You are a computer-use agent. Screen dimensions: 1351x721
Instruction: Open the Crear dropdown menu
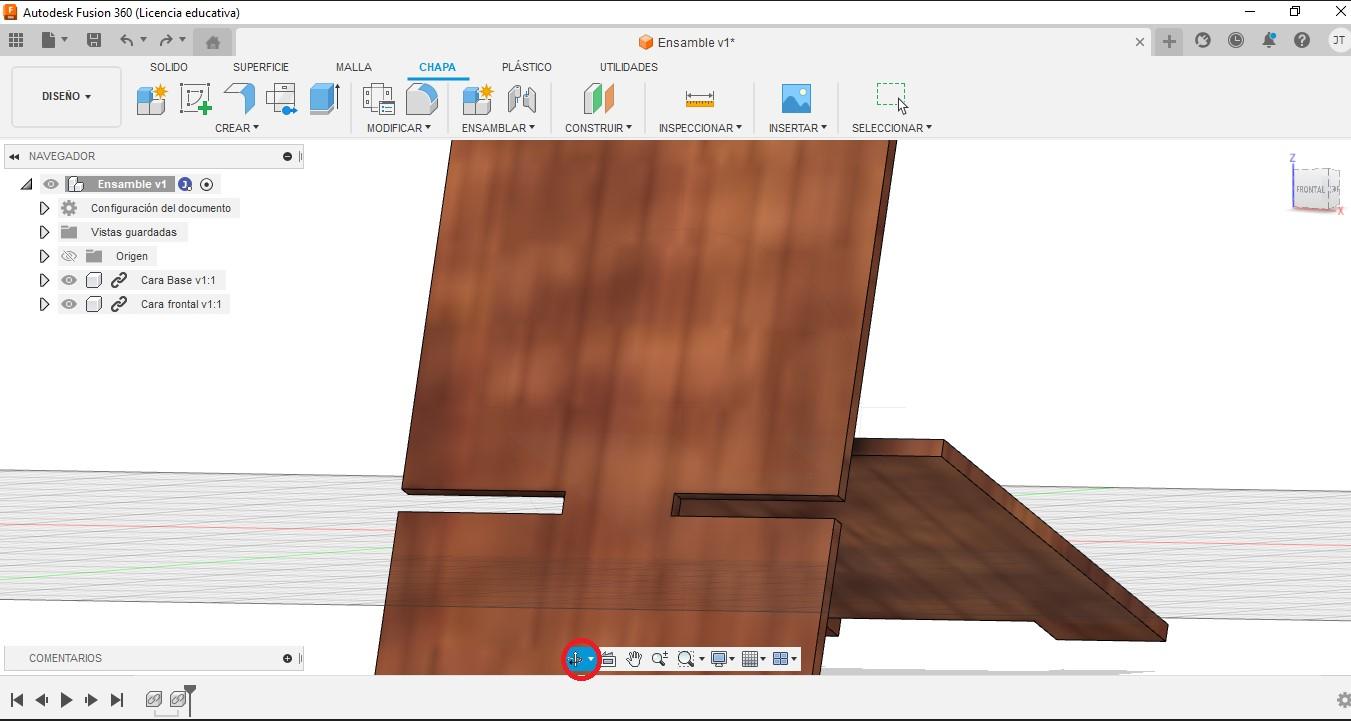(237, 127)
